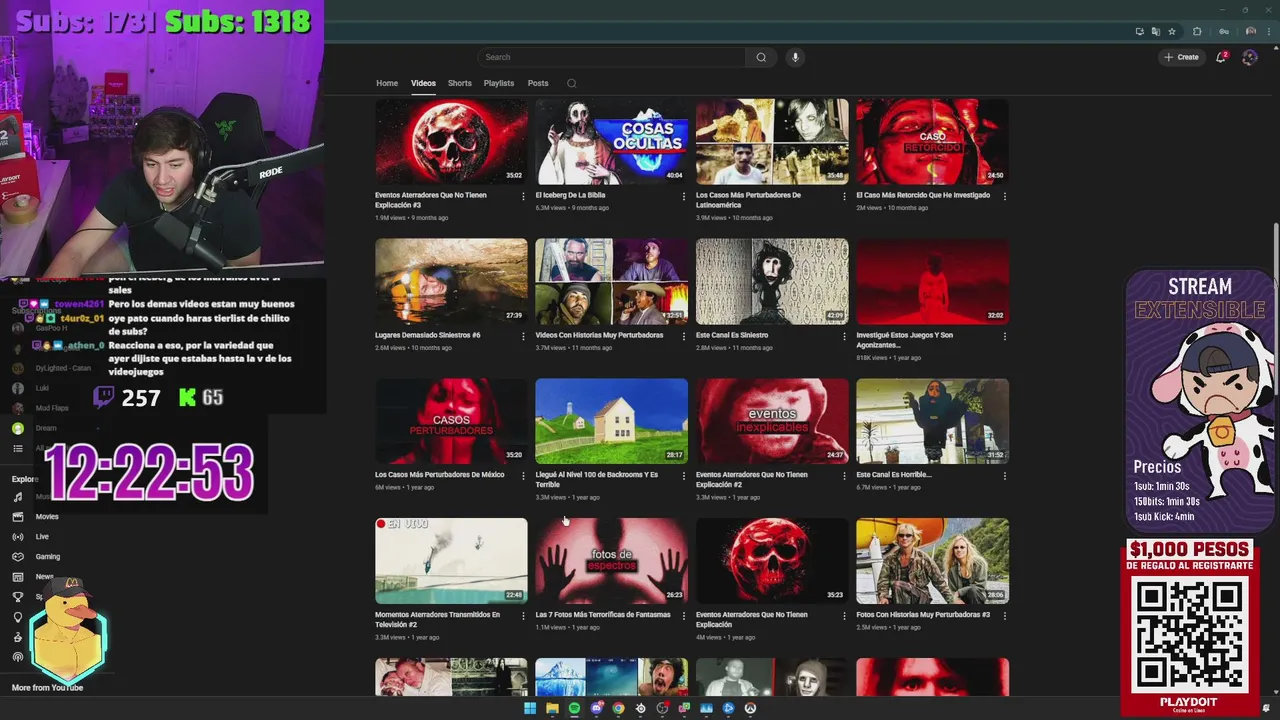Click the channel search icon next to Posts
This screenshot has height=720, width=1280.
(571, 83)
